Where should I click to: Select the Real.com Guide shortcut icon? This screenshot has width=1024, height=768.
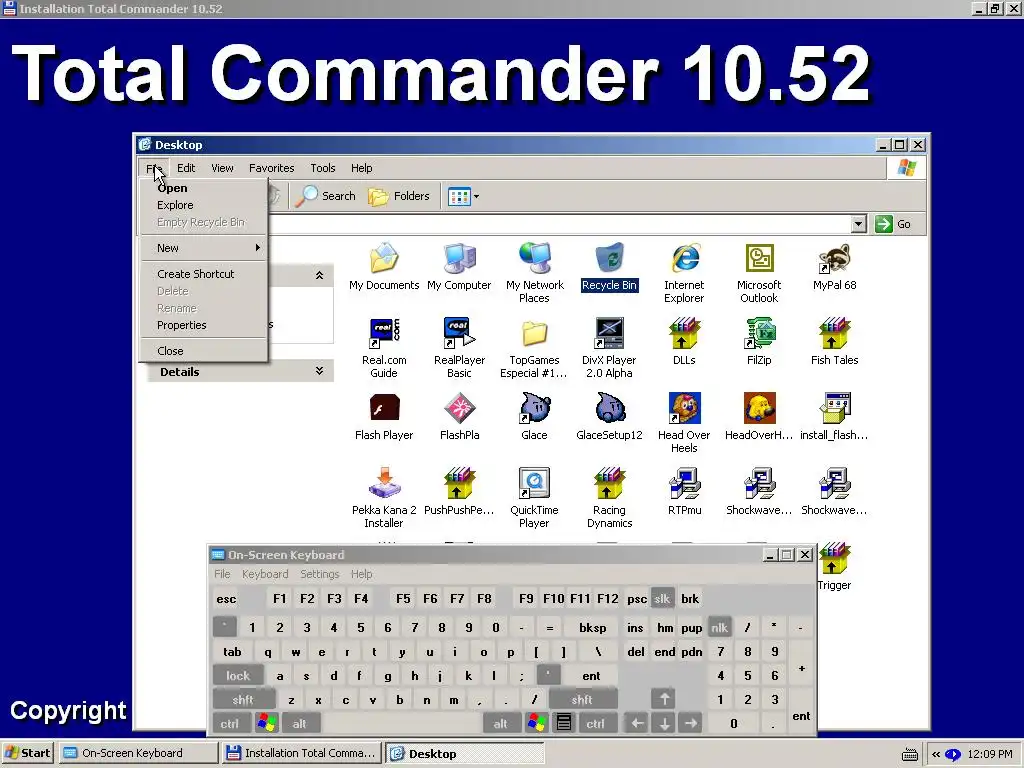[x=384, y=332]
